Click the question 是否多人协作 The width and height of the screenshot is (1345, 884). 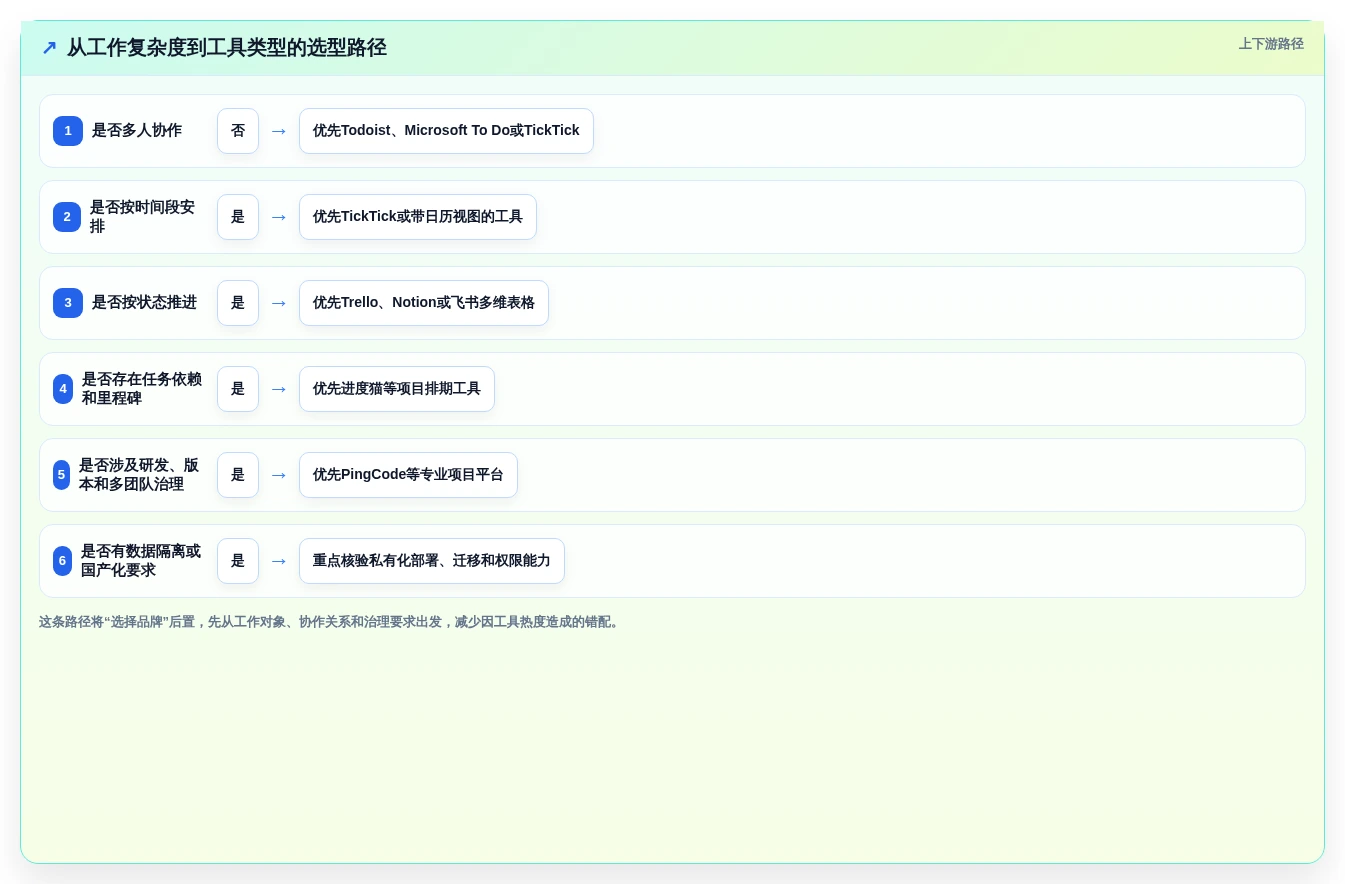click(137, 131)
